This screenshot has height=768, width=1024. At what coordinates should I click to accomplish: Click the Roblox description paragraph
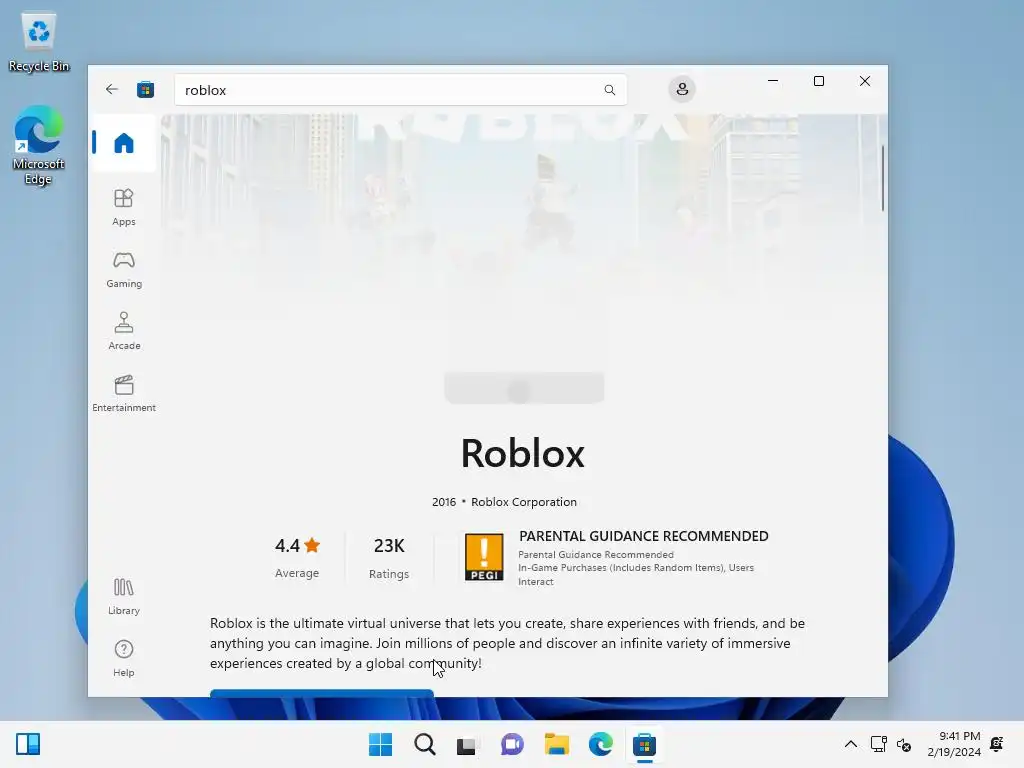507,643
